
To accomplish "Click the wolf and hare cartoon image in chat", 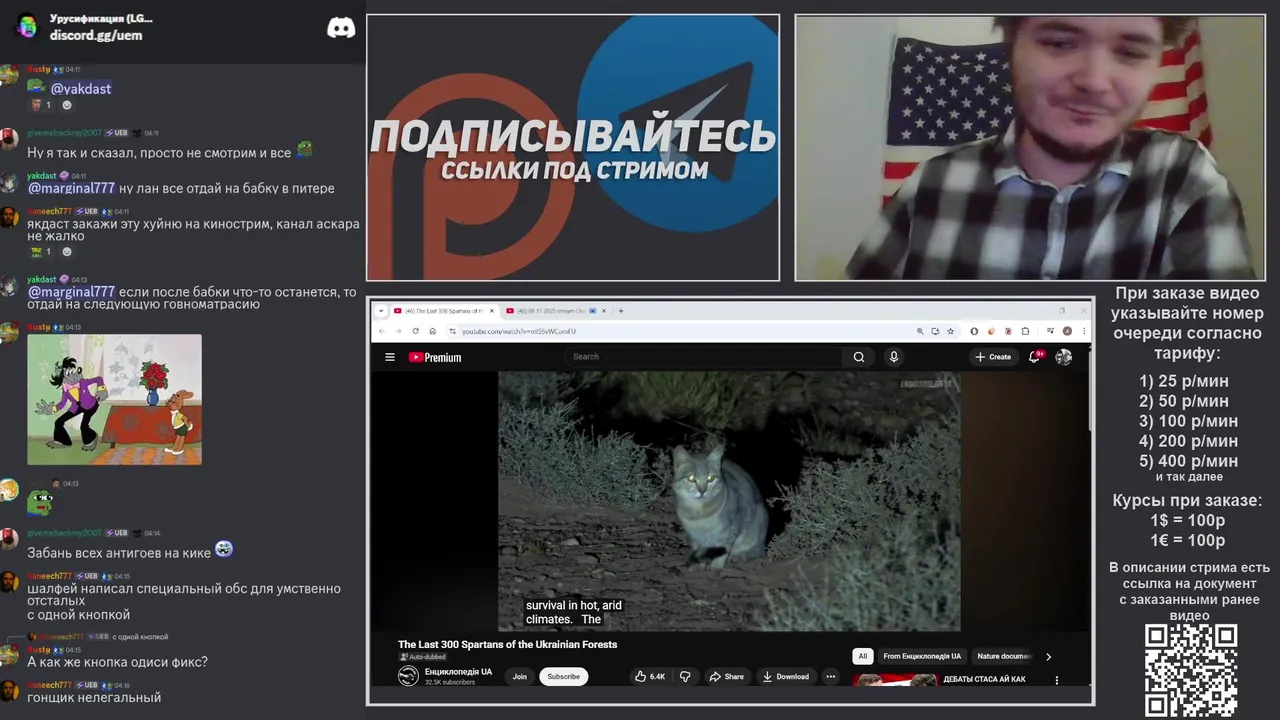I will 114,399.
